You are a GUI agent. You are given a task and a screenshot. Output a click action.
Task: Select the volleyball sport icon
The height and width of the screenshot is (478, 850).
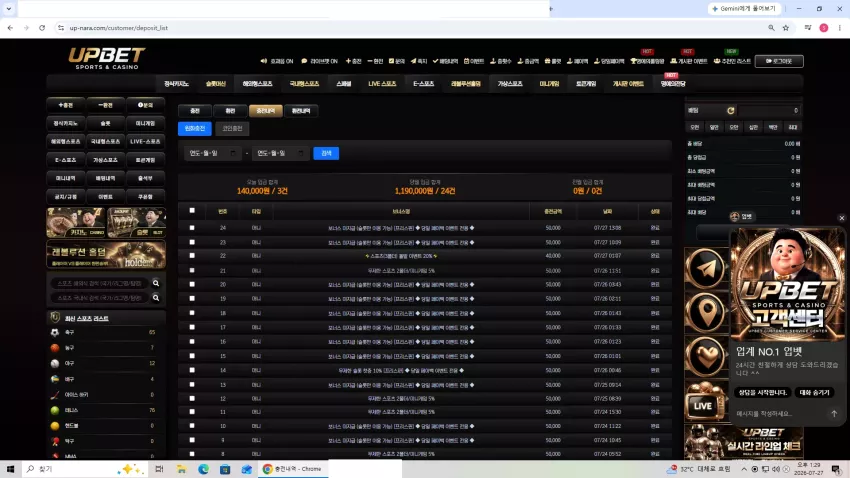coord(55,379)
